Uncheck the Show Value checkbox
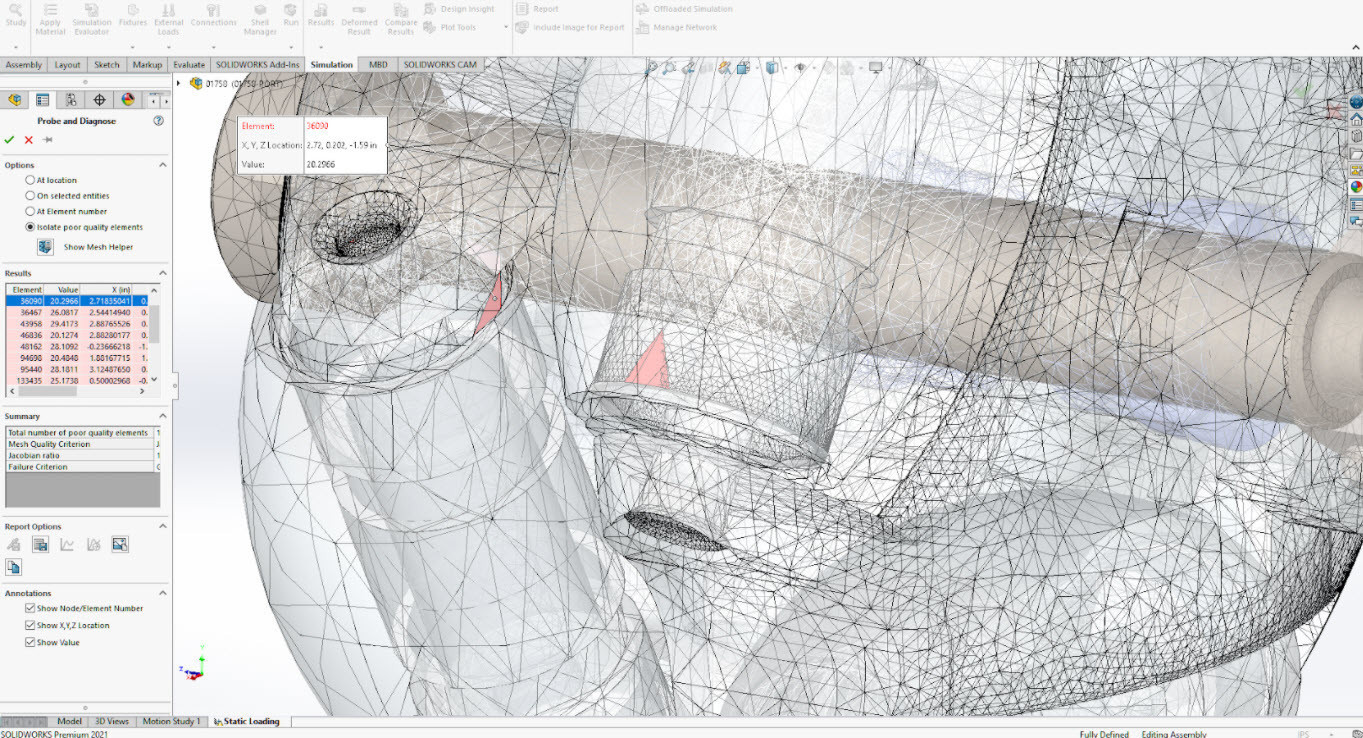The width and height of the screenshot is (1363, 738). point(30,642)
